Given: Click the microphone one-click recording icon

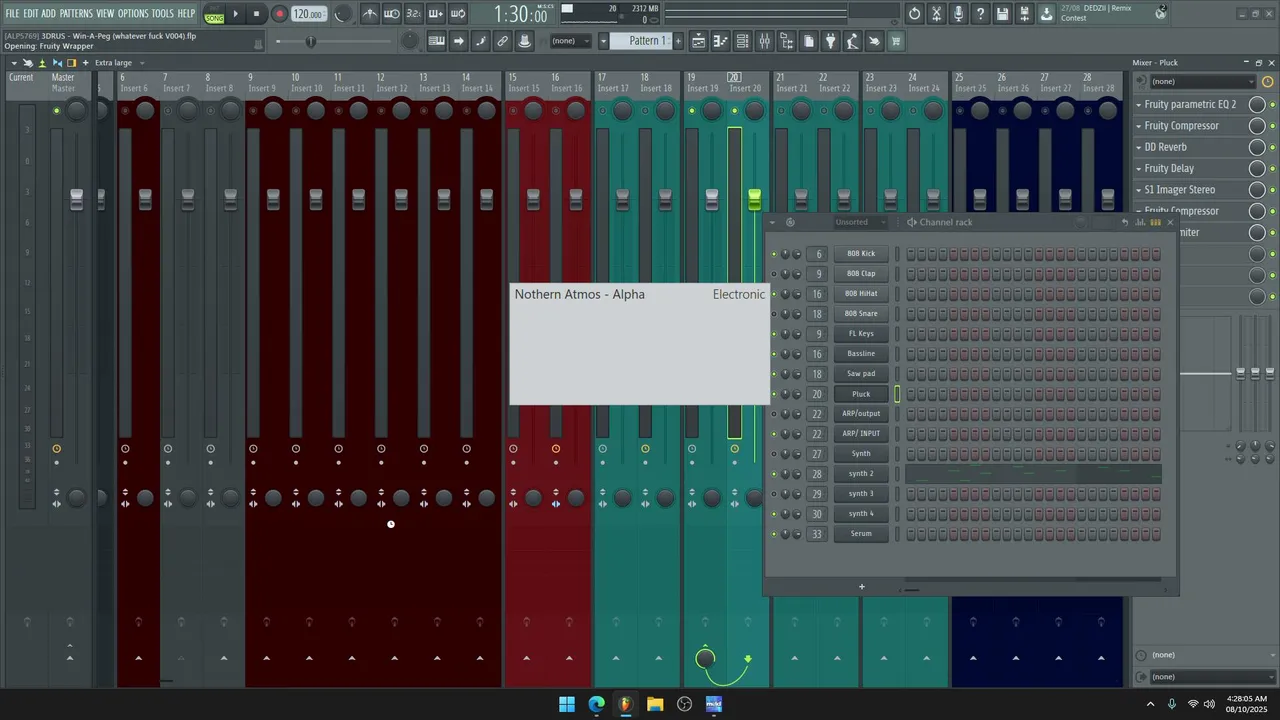Looking at the screenshot, I should (x=959, y=14).
